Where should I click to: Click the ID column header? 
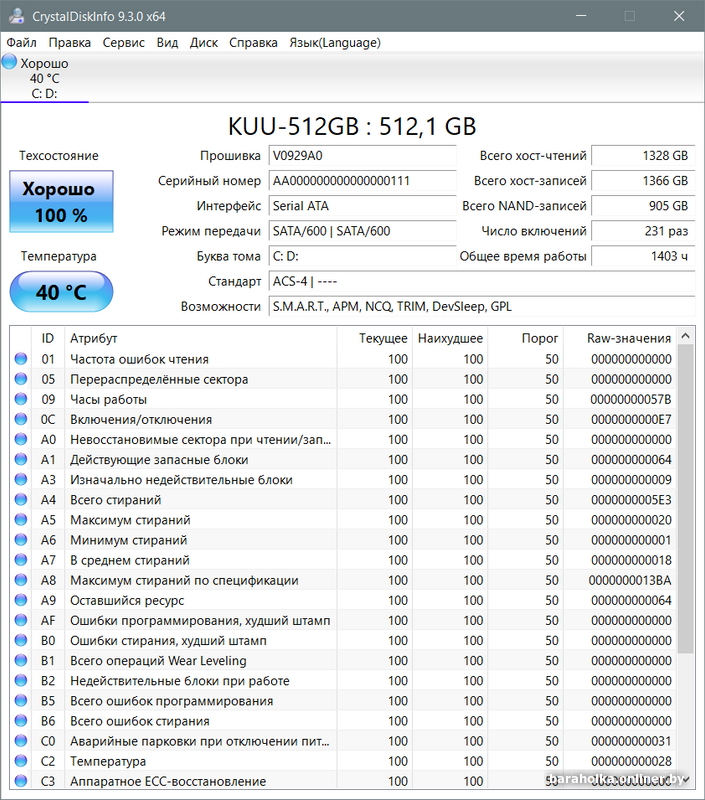pos(47,338)
